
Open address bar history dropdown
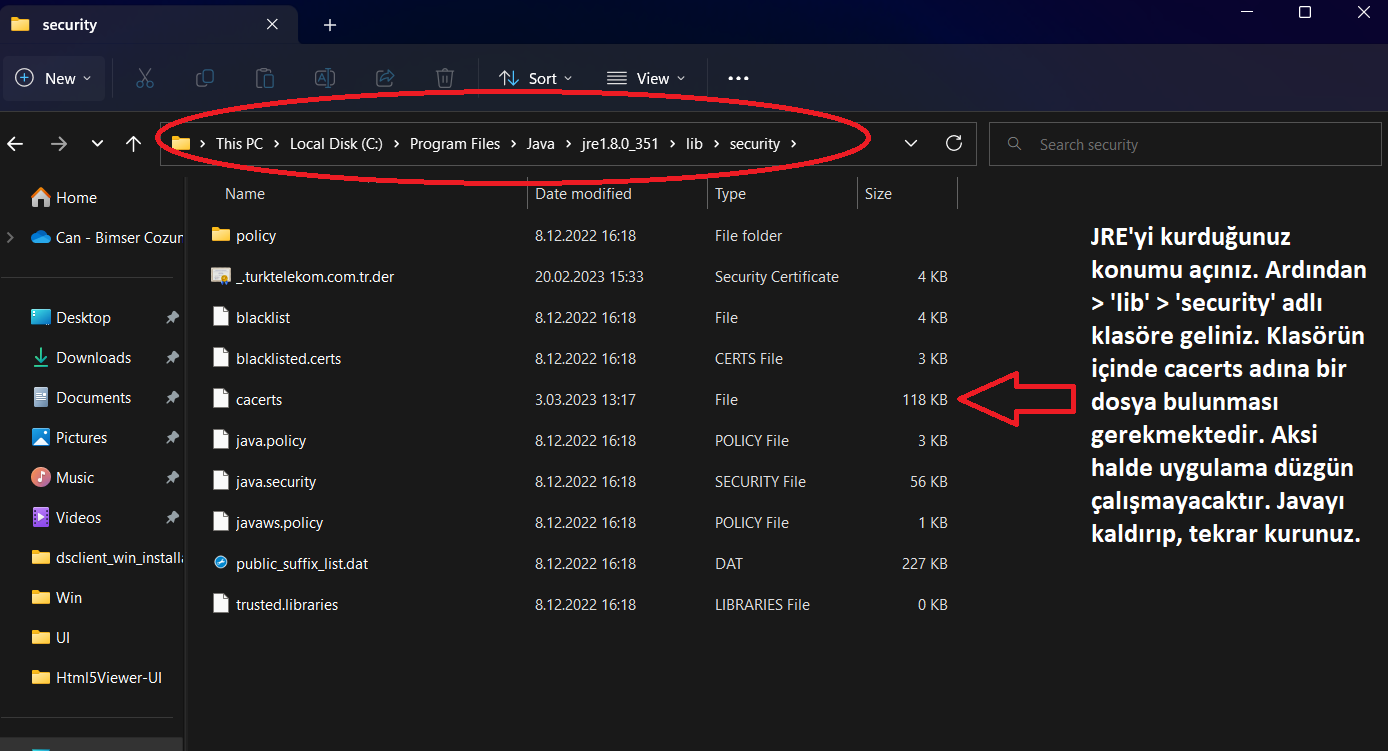[911, 143]
